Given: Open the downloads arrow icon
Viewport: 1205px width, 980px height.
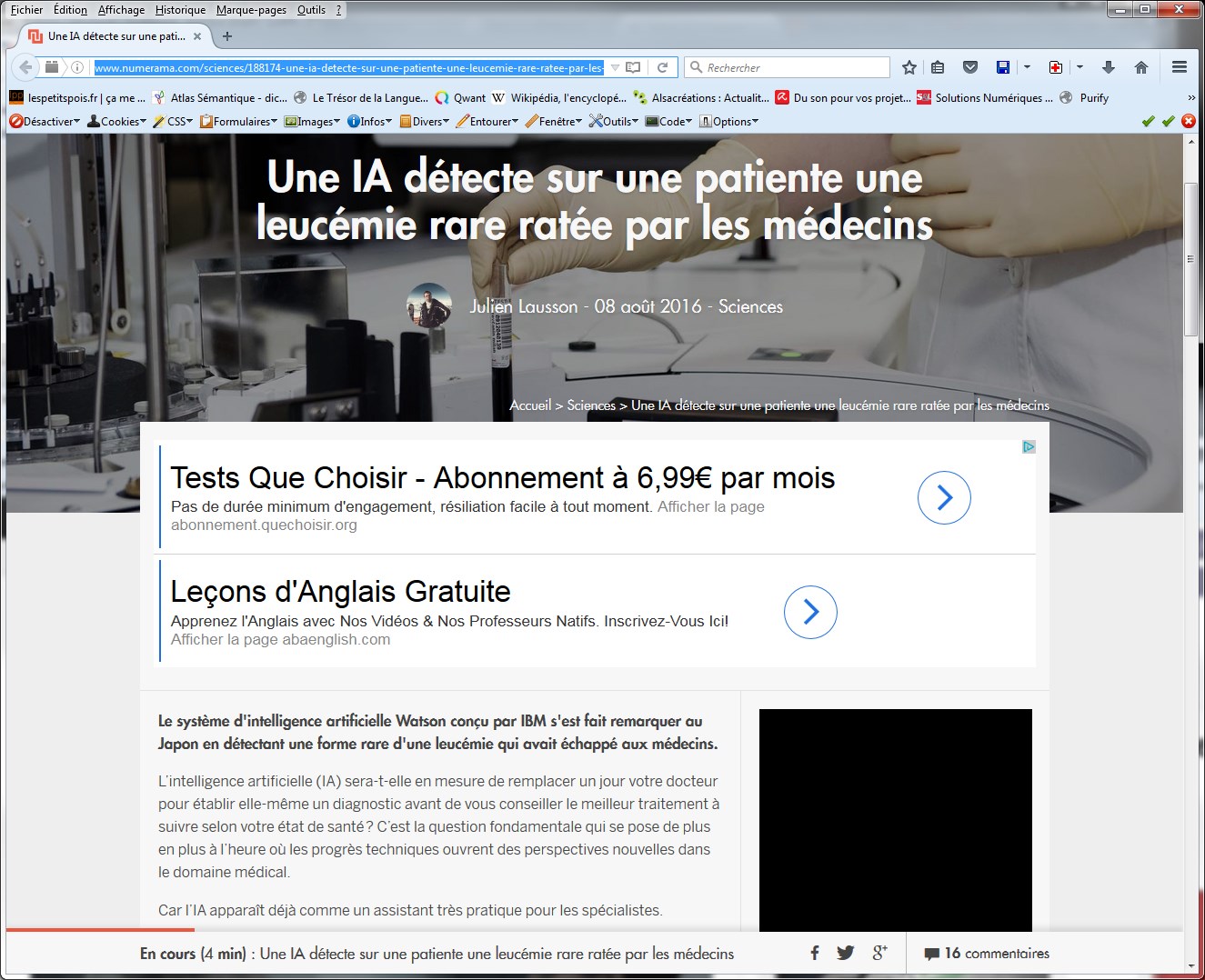Looking at the screenshot, I should [x=1108, y=67].
